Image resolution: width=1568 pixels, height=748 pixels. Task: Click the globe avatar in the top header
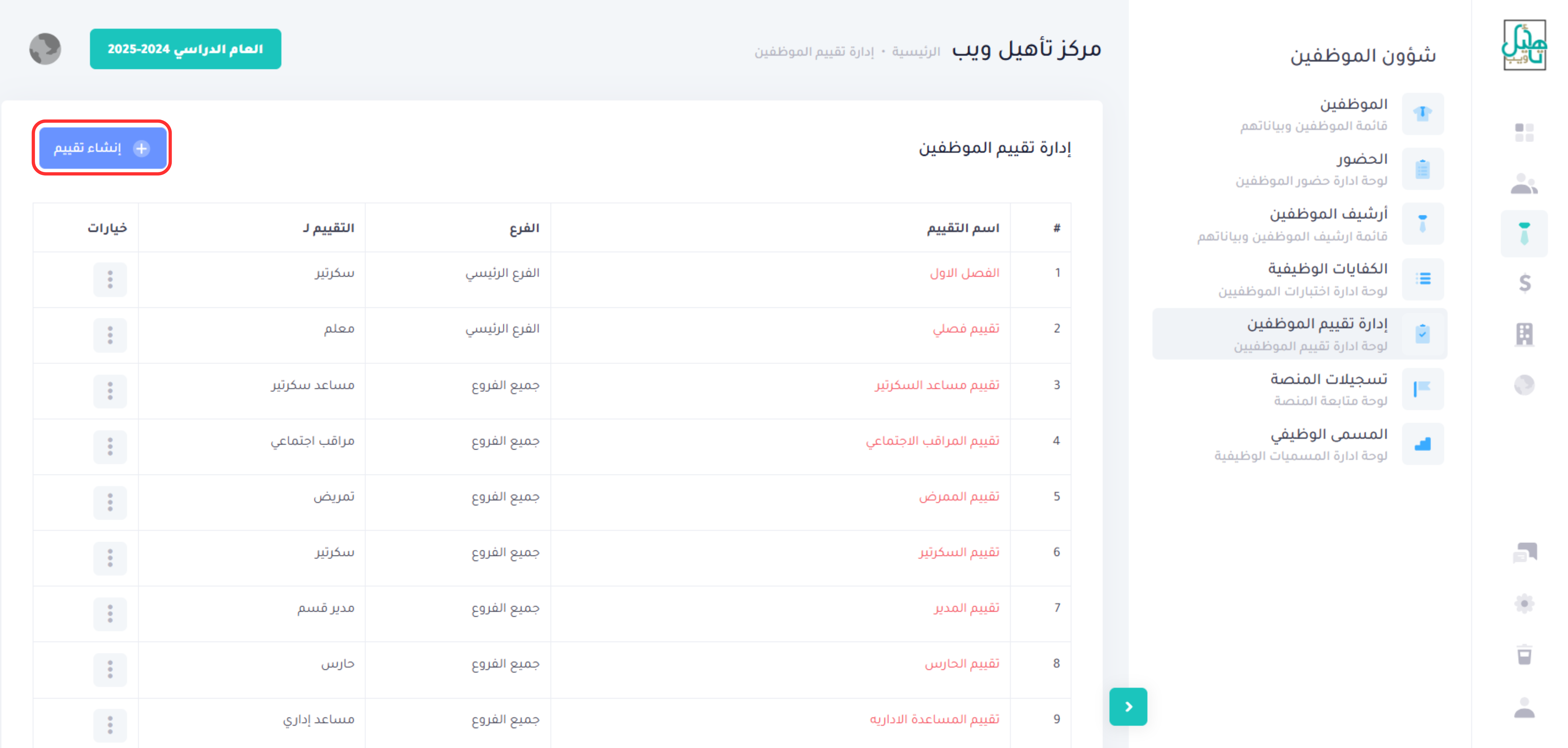45,49
